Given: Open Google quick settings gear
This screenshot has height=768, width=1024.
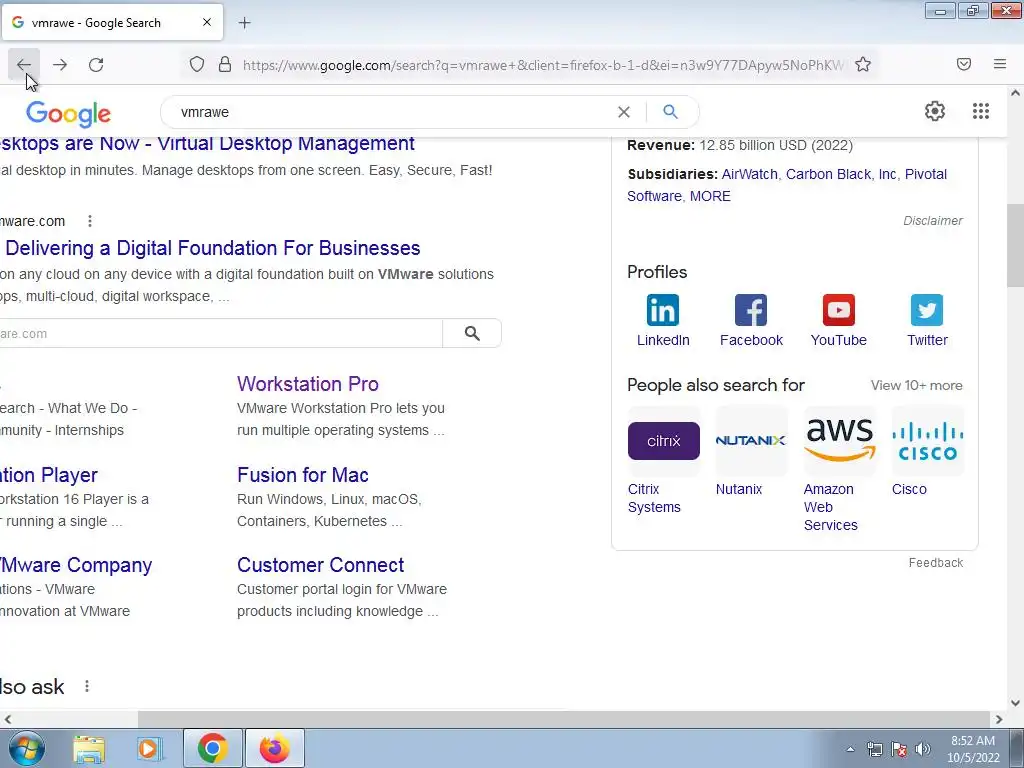Looking at the screenshot, I should 935,111.
